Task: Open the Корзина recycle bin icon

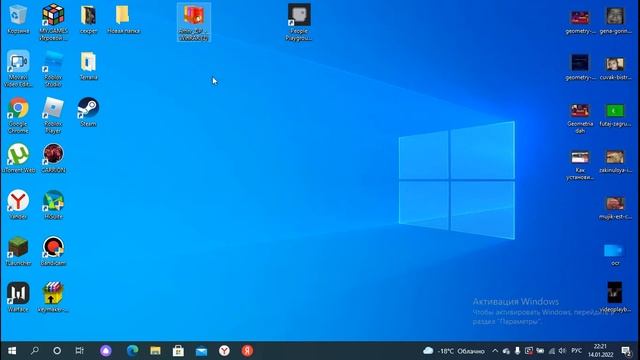Action: point(18,19)
